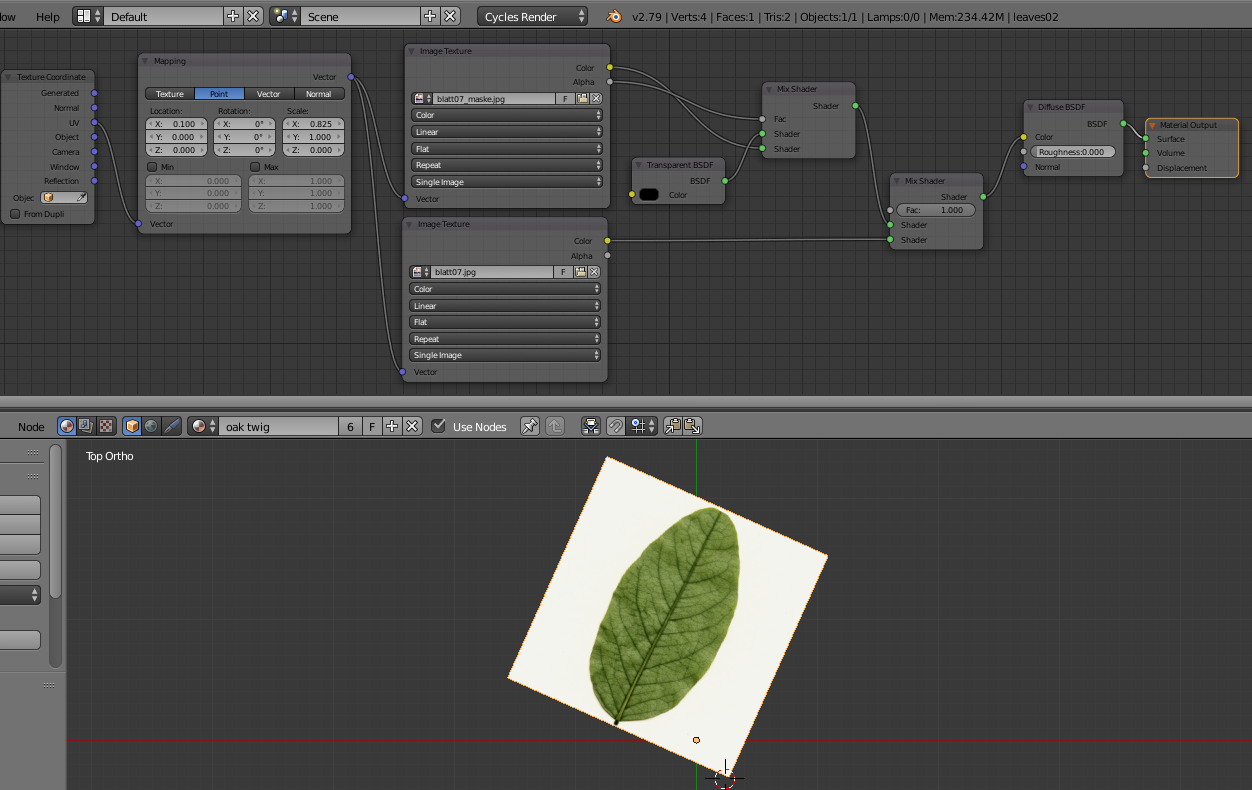
Task: Click Texture type button in Mapping node
Action: point(170,94)
